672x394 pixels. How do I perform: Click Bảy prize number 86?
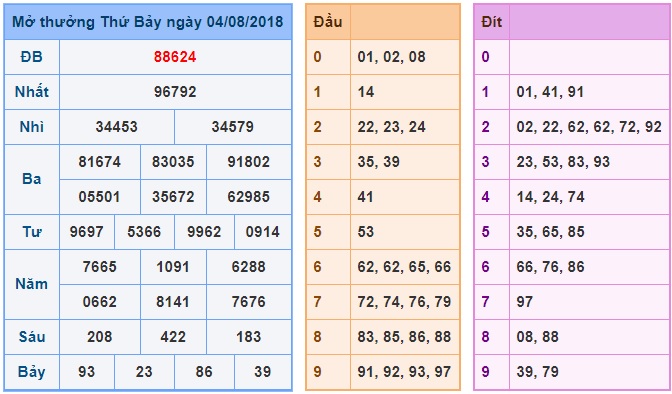204,372
